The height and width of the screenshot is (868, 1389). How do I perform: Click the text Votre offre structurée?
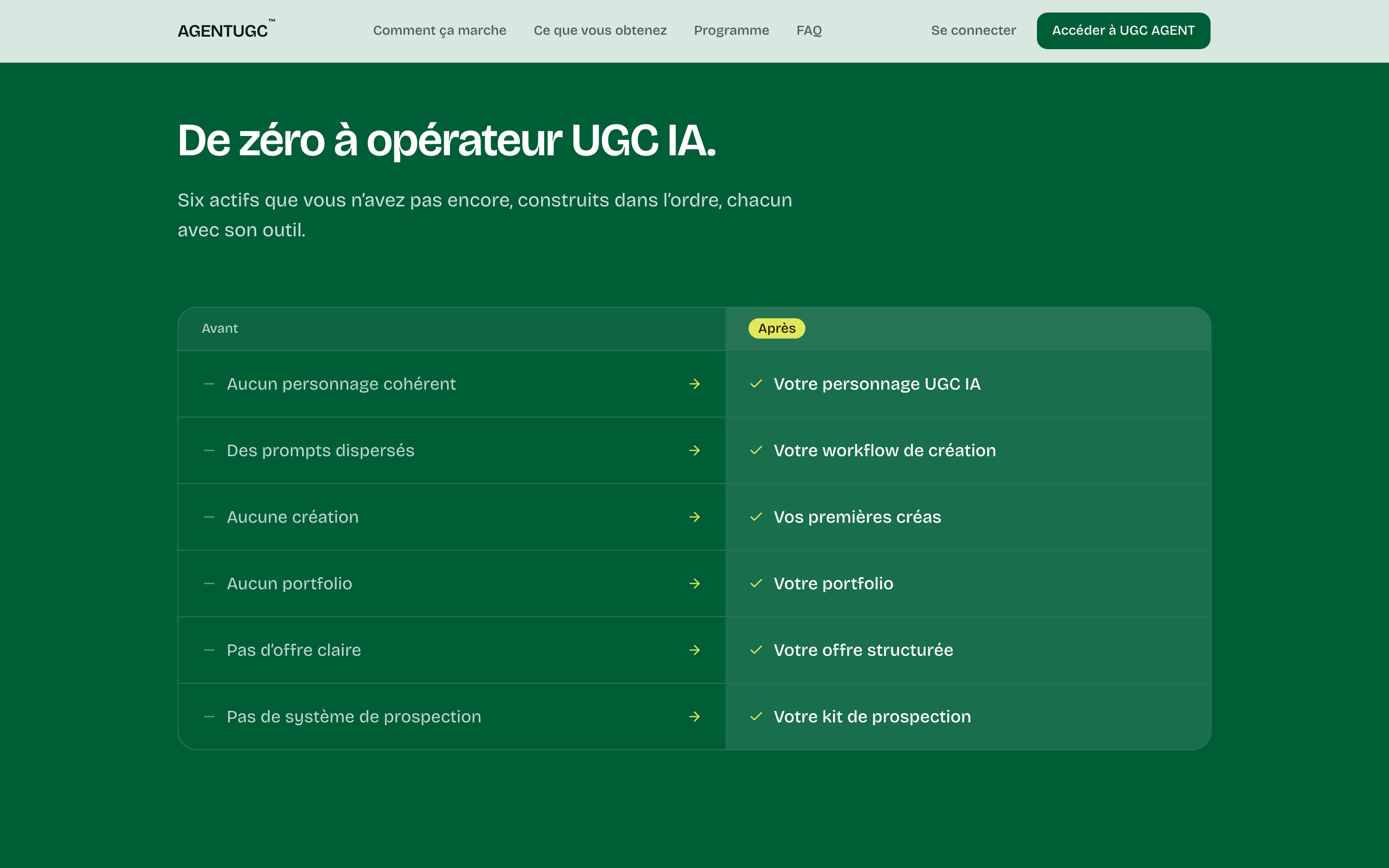click(863, 650)
